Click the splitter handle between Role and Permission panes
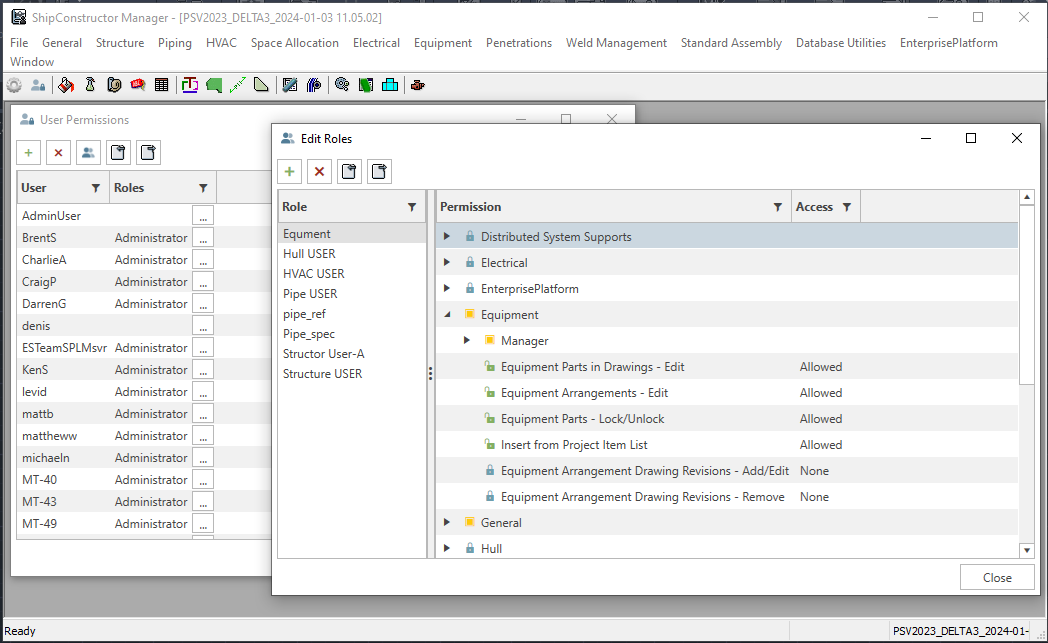 [x=430, y=374]
